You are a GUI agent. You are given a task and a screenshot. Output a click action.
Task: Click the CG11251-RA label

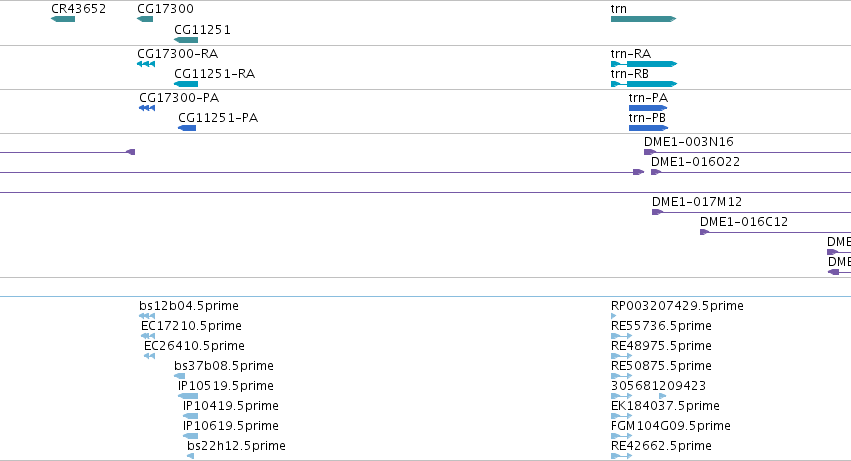click(214, 74)
